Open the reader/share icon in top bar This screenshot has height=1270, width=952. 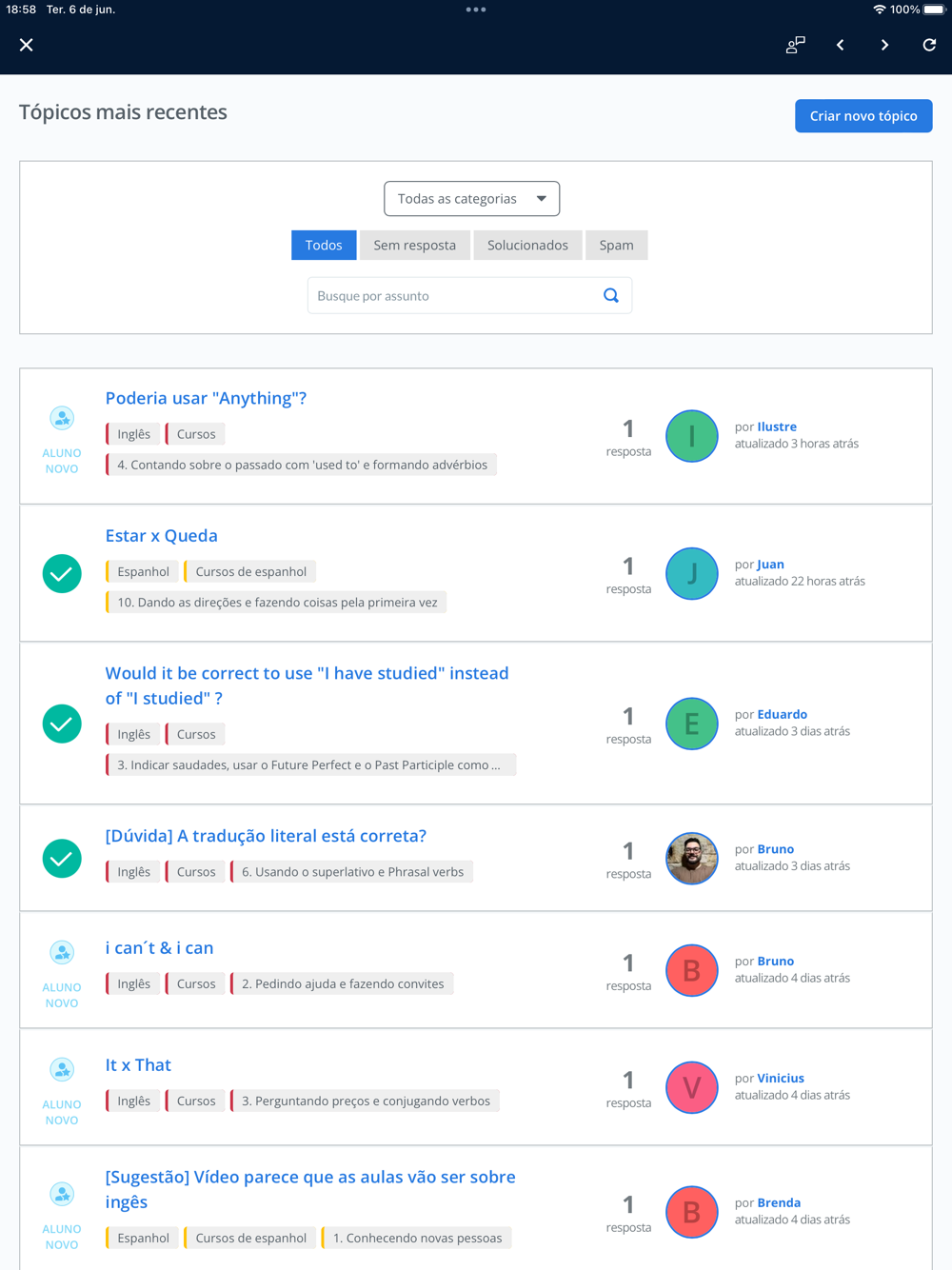795,45
